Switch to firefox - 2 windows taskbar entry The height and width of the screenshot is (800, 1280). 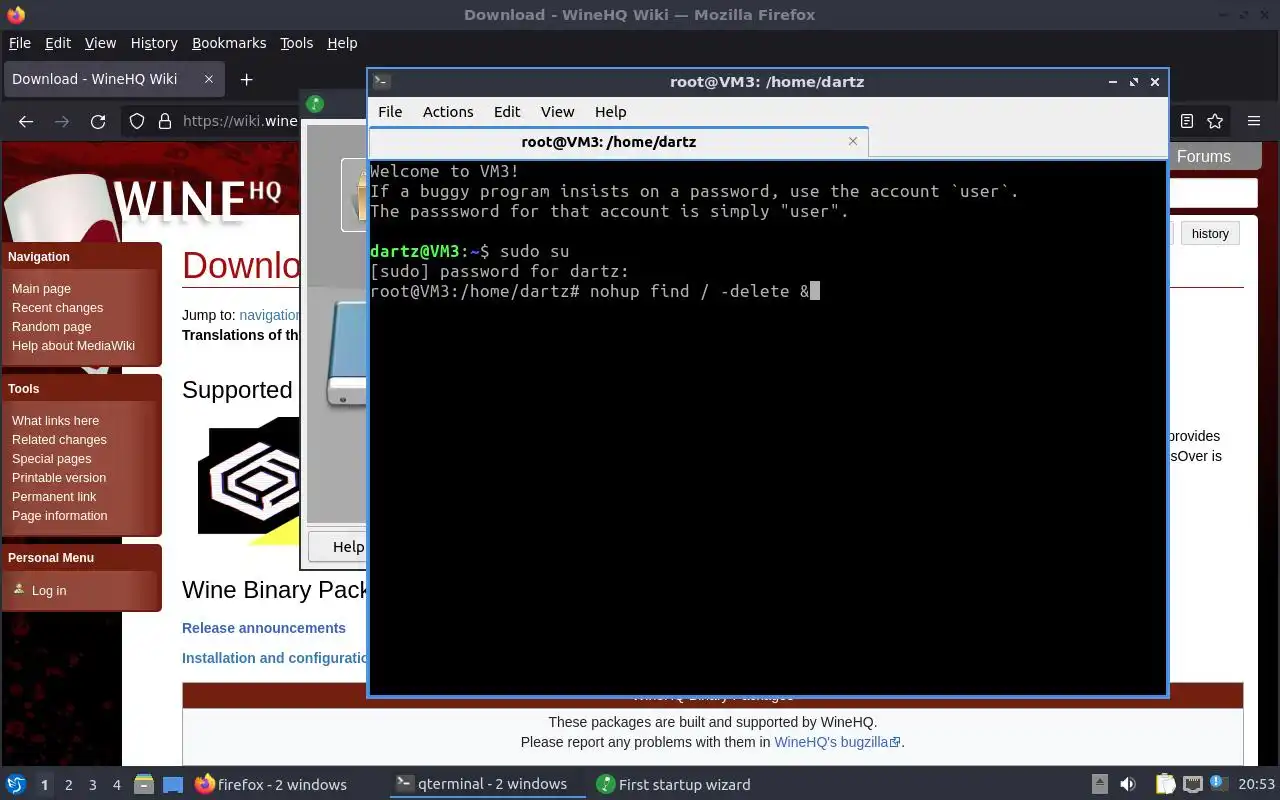click(x=270, y=784)
